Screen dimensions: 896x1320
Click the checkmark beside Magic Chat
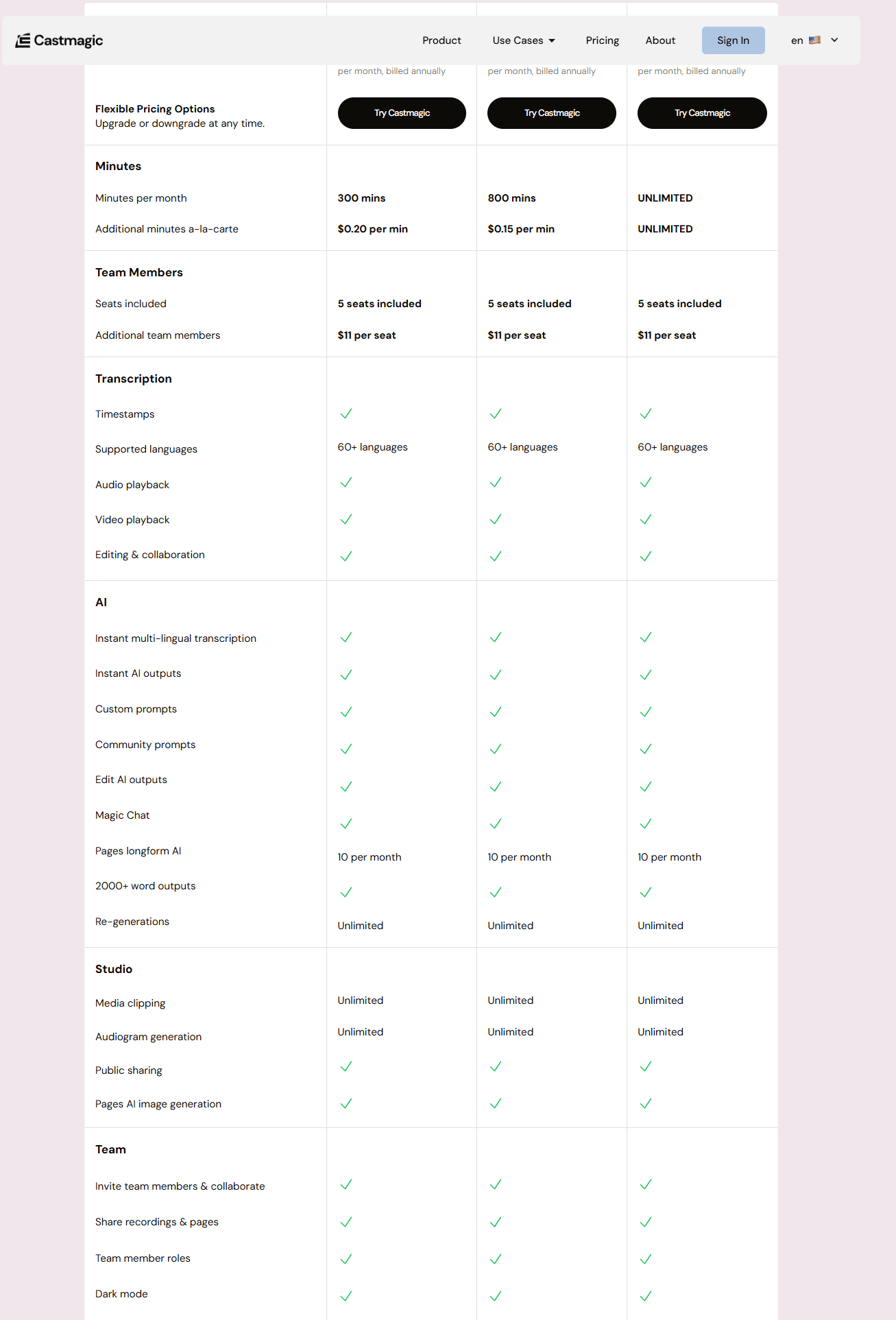tap(346, 824)
